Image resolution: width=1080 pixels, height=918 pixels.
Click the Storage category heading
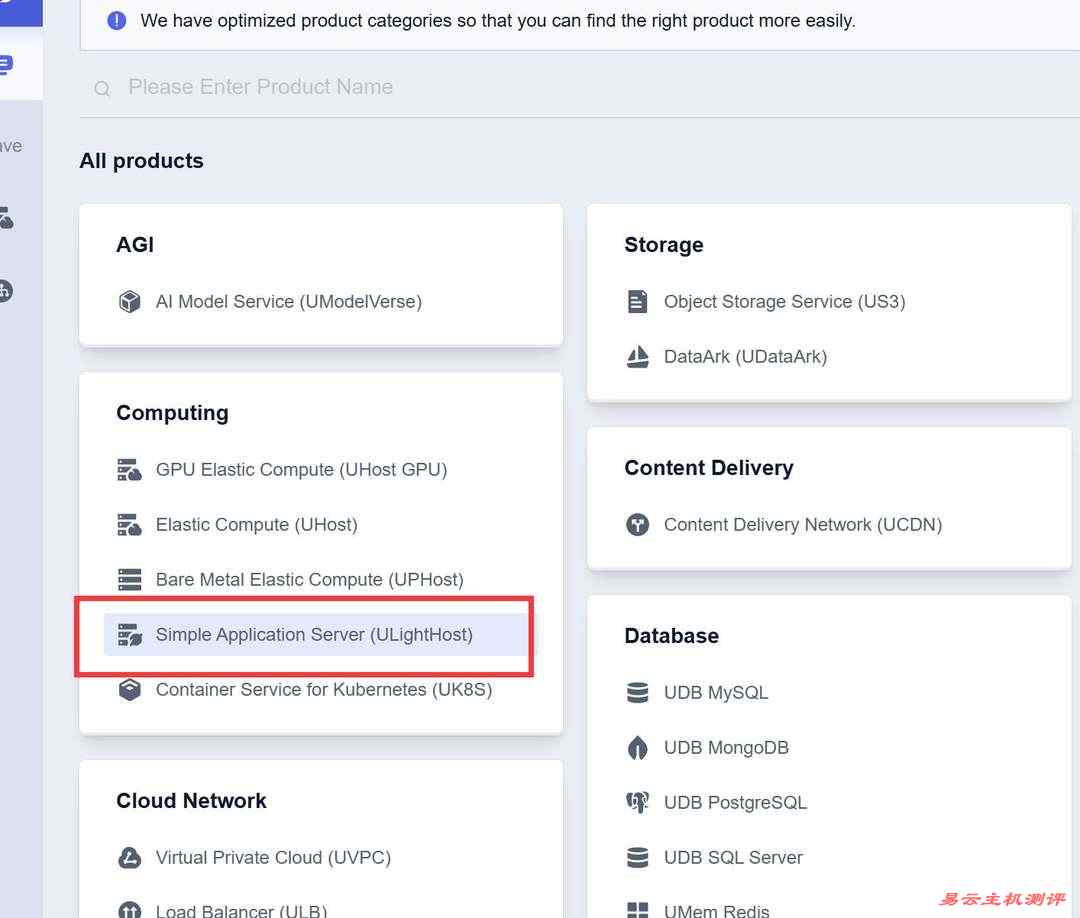click(663, 244)
